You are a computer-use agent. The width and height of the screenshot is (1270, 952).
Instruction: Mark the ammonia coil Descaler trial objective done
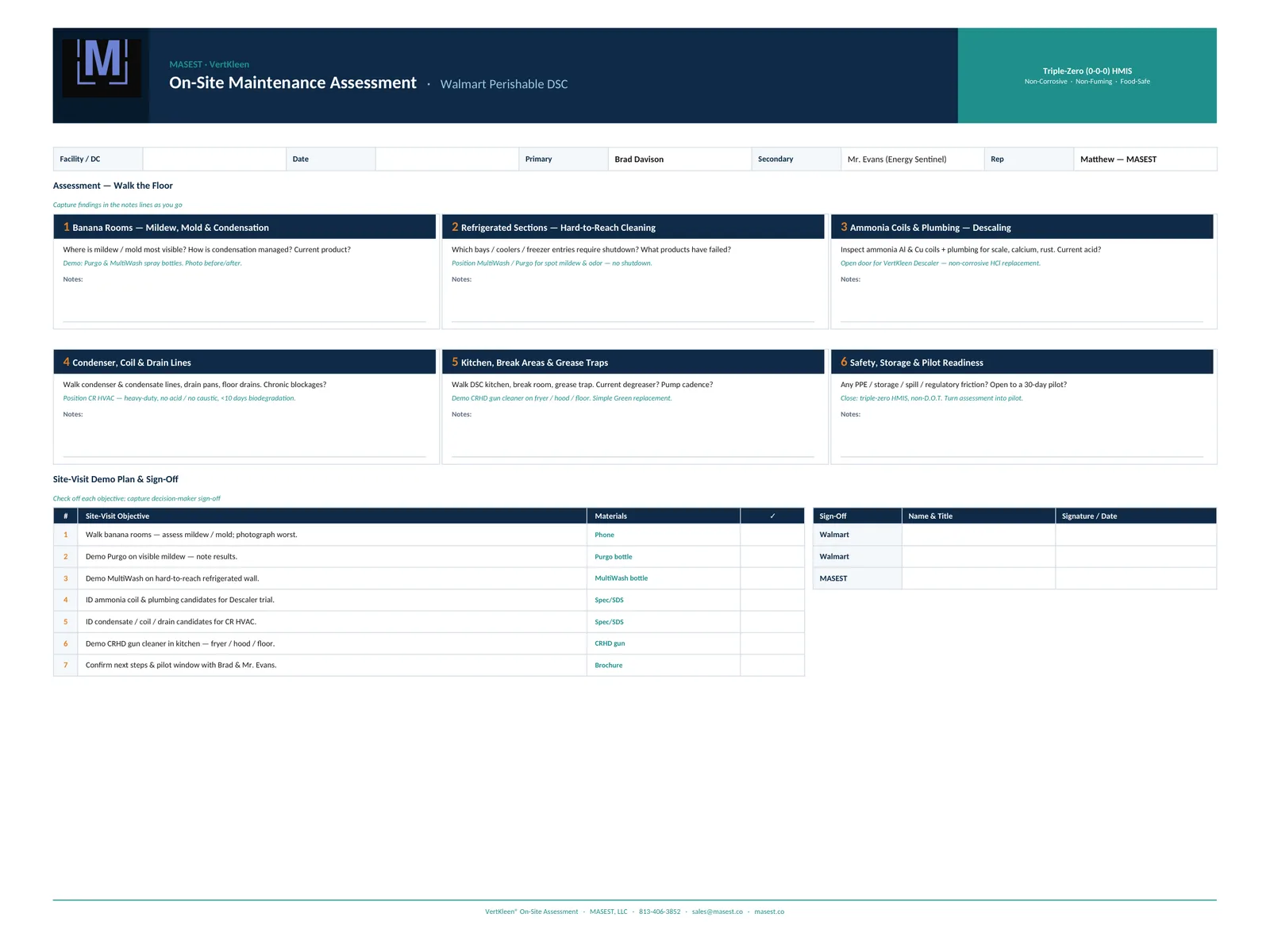(x=772, y=600)
